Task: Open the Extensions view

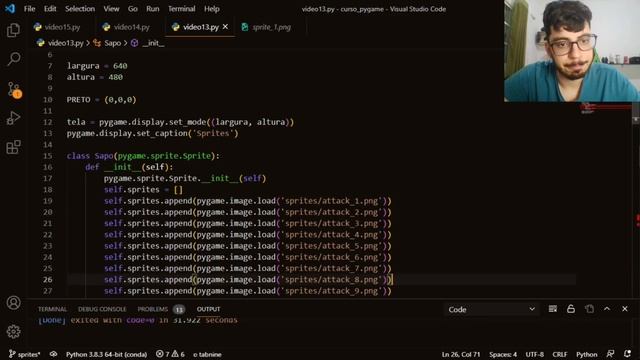Action: (13, 147)
